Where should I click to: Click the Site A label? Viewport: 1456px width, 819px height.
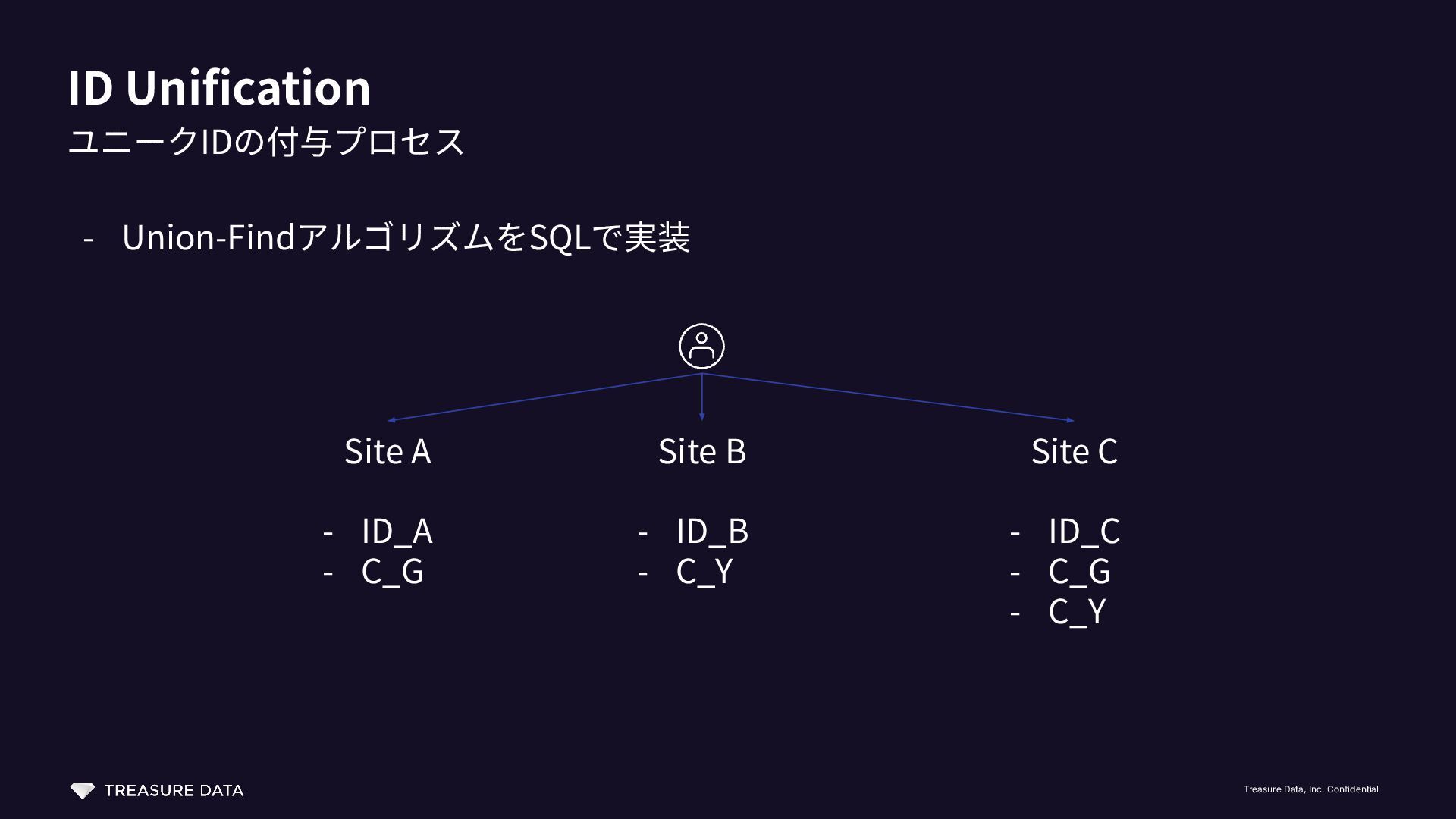pyautogui.click(x=388, y=452)
